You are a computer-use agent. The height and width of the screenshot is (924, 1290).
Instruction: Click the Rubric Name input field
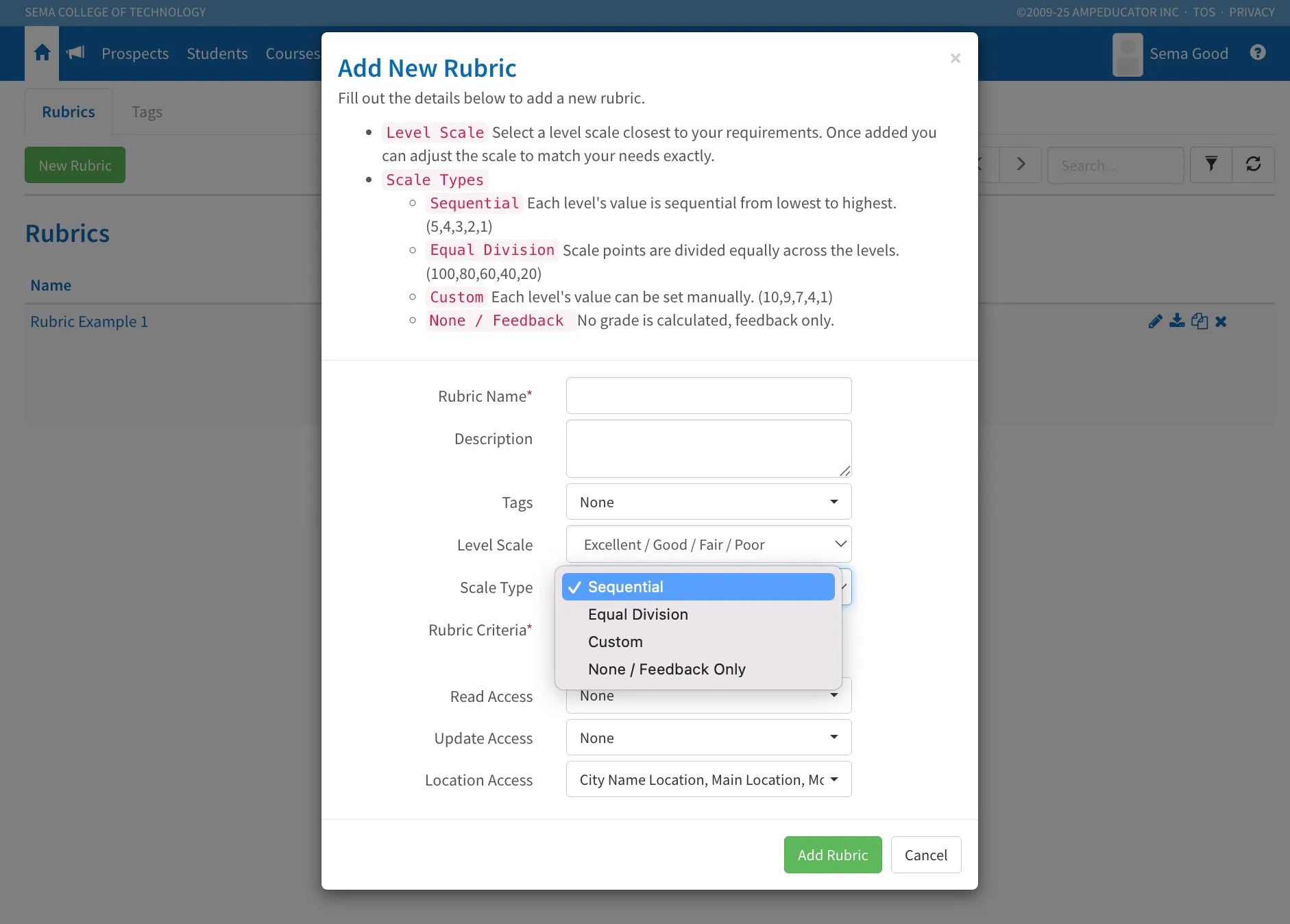[x=709, y=396]
